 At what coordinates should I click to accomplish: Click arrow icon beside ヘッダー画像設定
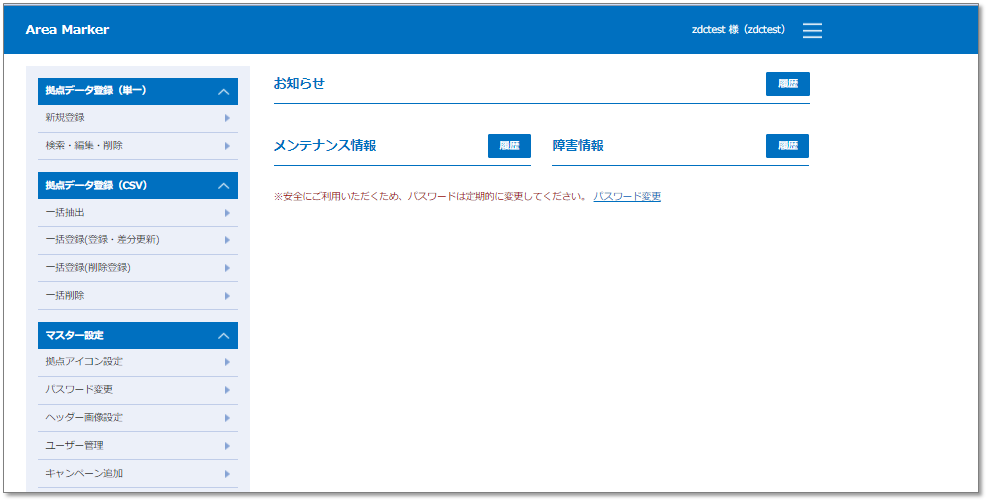227,418
